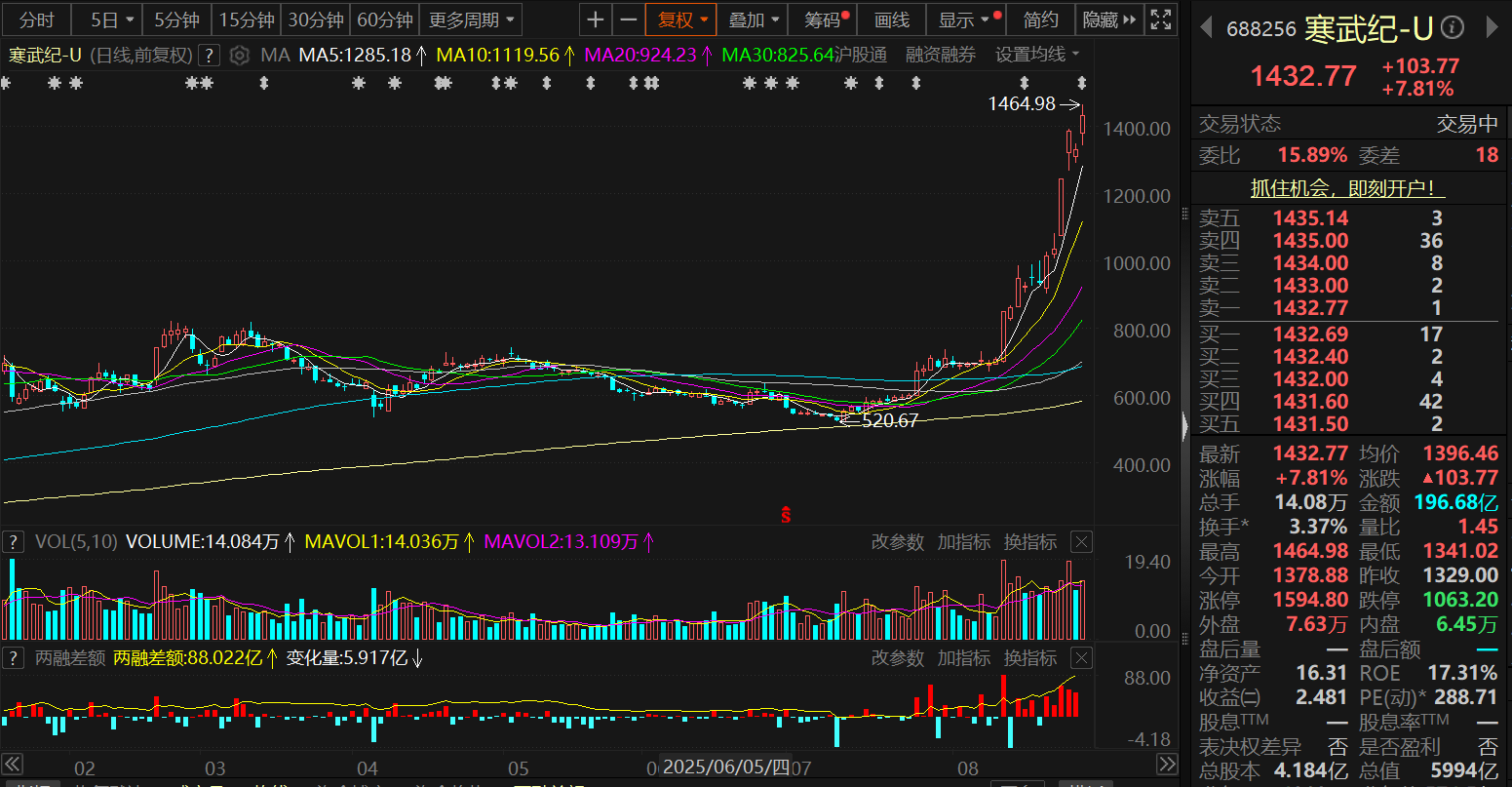
Task: Toggle the 隐藏 side panel button
Action: pos(1109,20)
